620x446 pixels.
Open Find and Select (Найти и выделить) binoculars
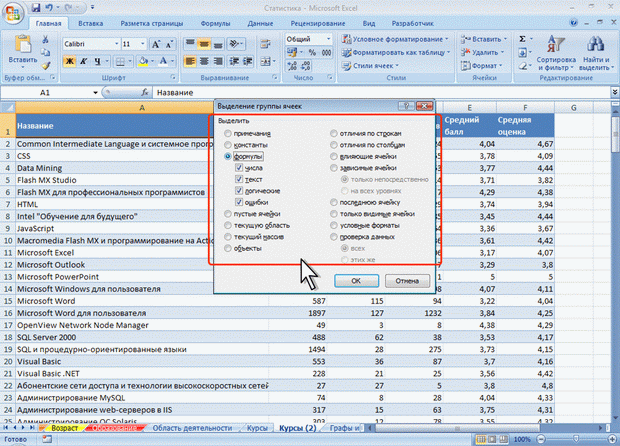click(x=595, y=53)
